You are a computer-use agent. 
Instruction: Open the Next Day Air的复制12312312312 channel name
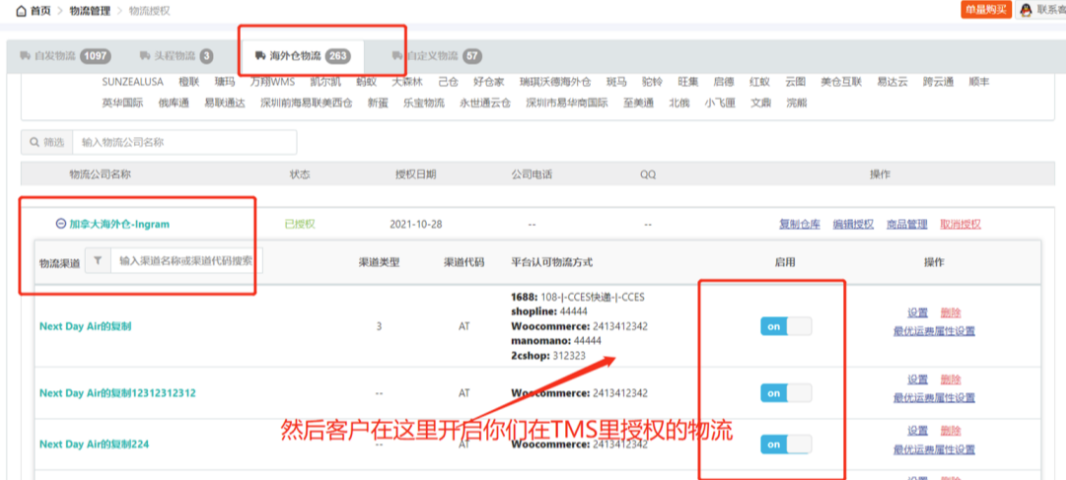[118, 393]
